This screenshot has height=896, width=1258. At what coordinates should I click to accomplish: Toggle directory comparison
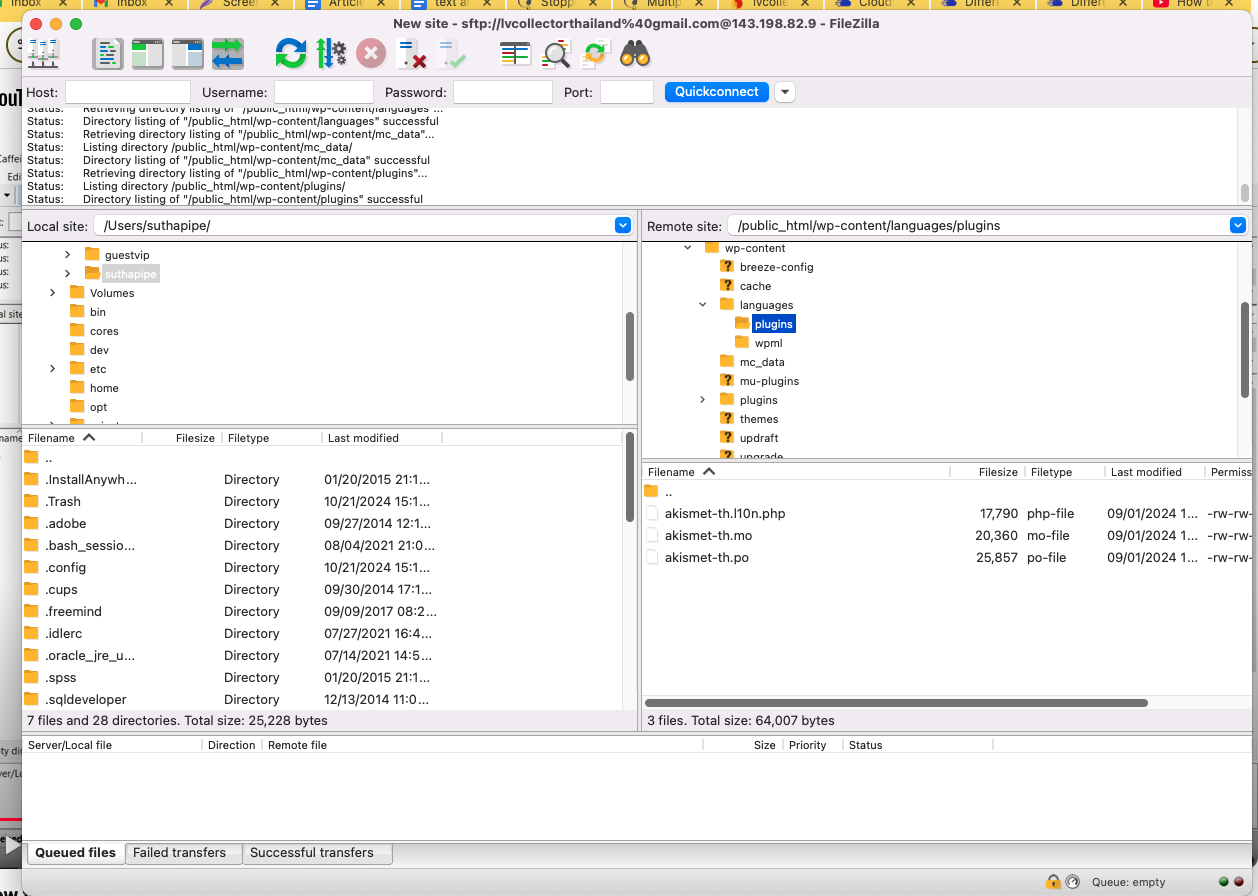[x=555, y=53]
